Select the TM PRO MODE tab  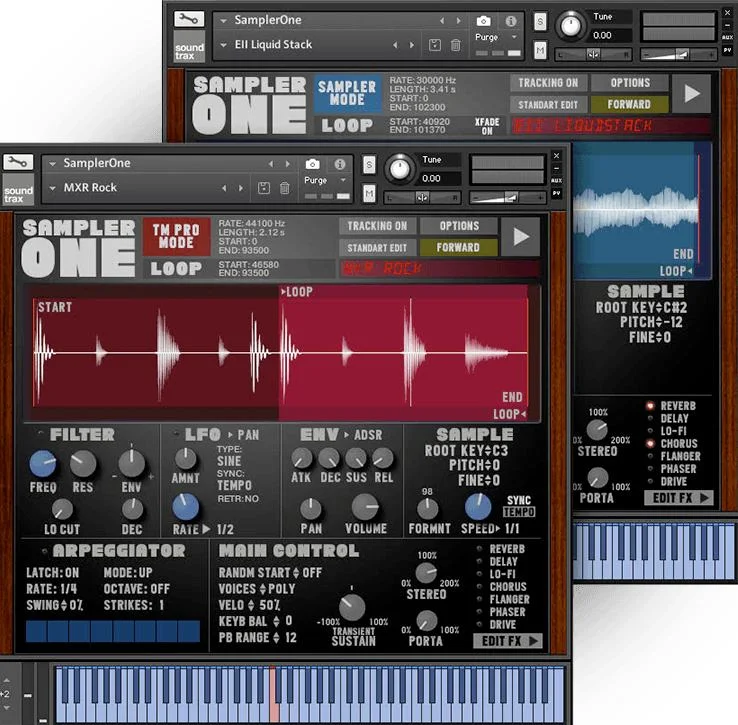[x=176, y=236]
